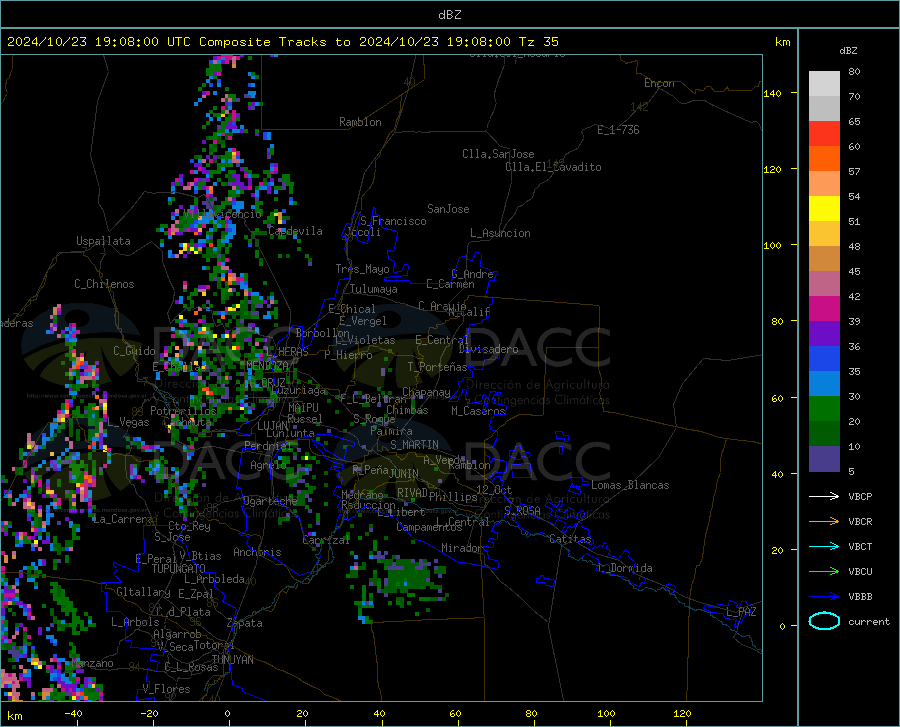Click the L_PAZ label at right edge
The height and width of the screenshot is (727, 900).
(742, 612)
